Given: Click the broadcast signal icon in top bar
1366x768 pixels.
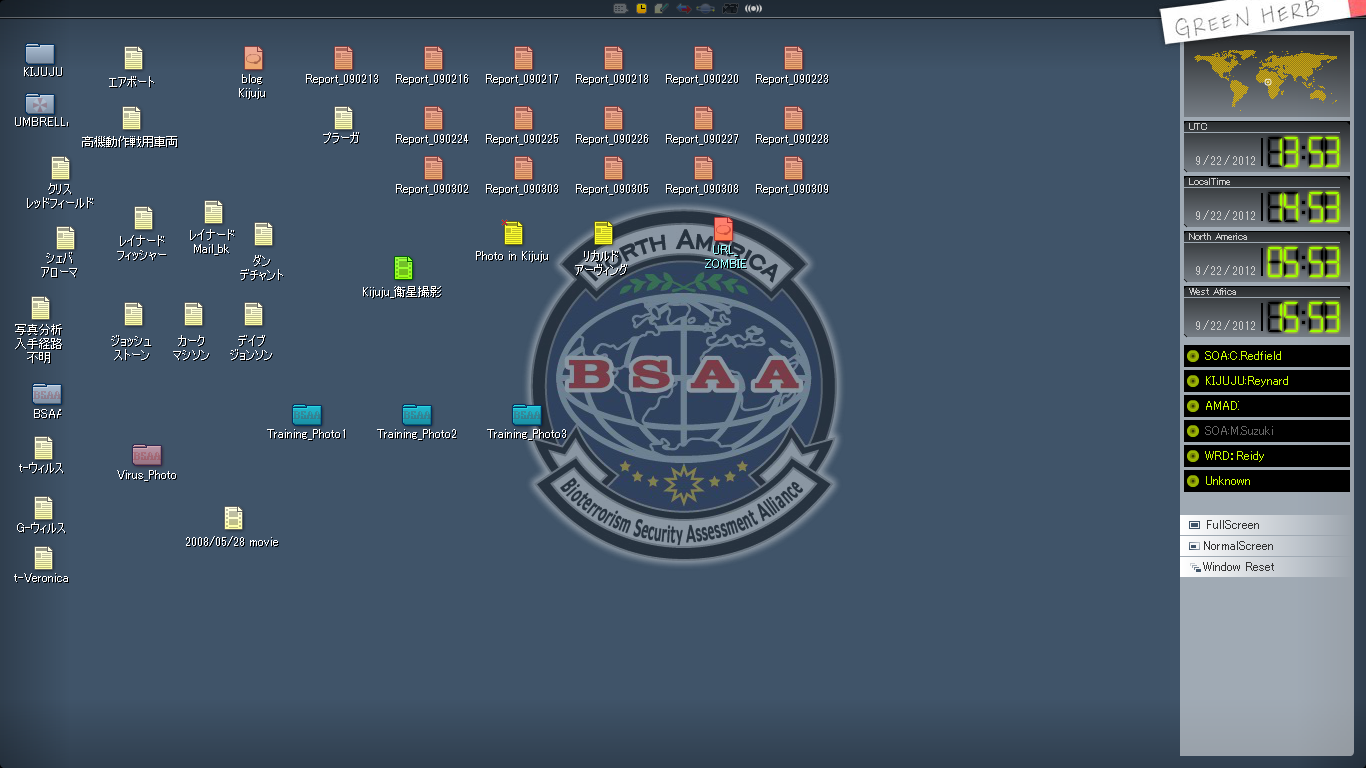Looking at the screenshot, I should click(x=753, y=8).
